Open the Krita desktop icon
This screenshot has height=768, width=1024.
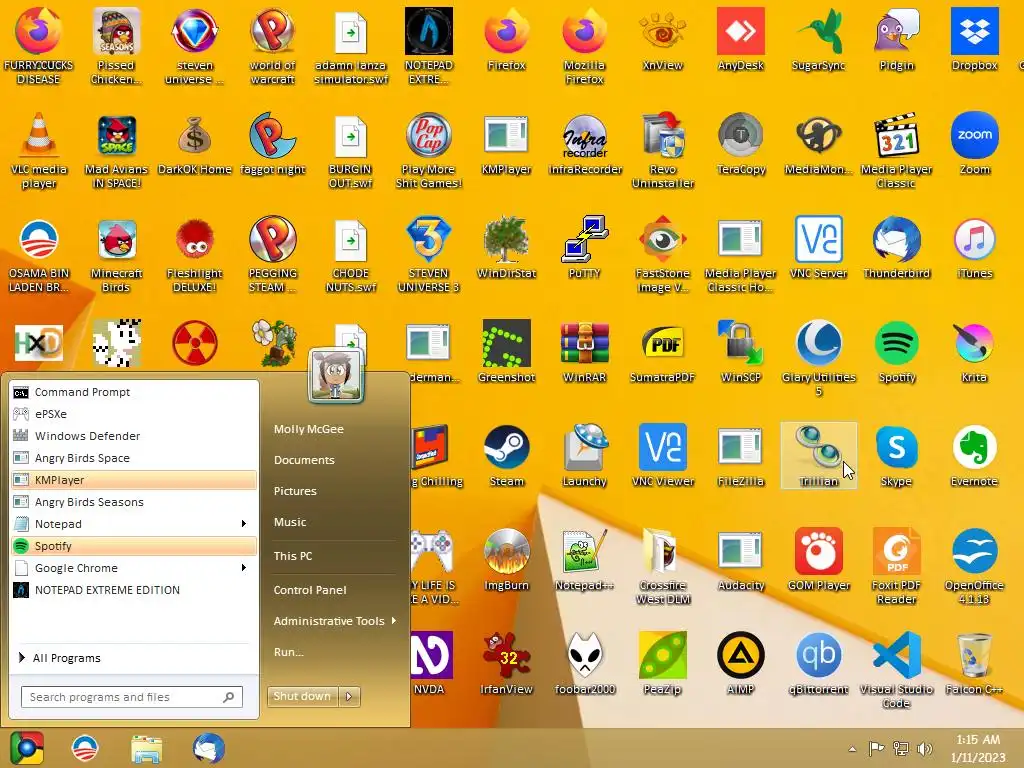(x=974, y=351)
